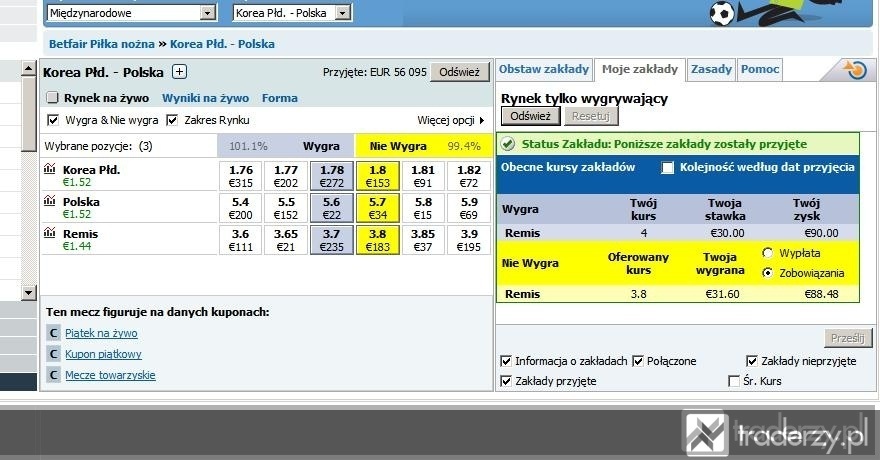
Task: Uncheck Połączone checkbox
Action: coord(638,361)
